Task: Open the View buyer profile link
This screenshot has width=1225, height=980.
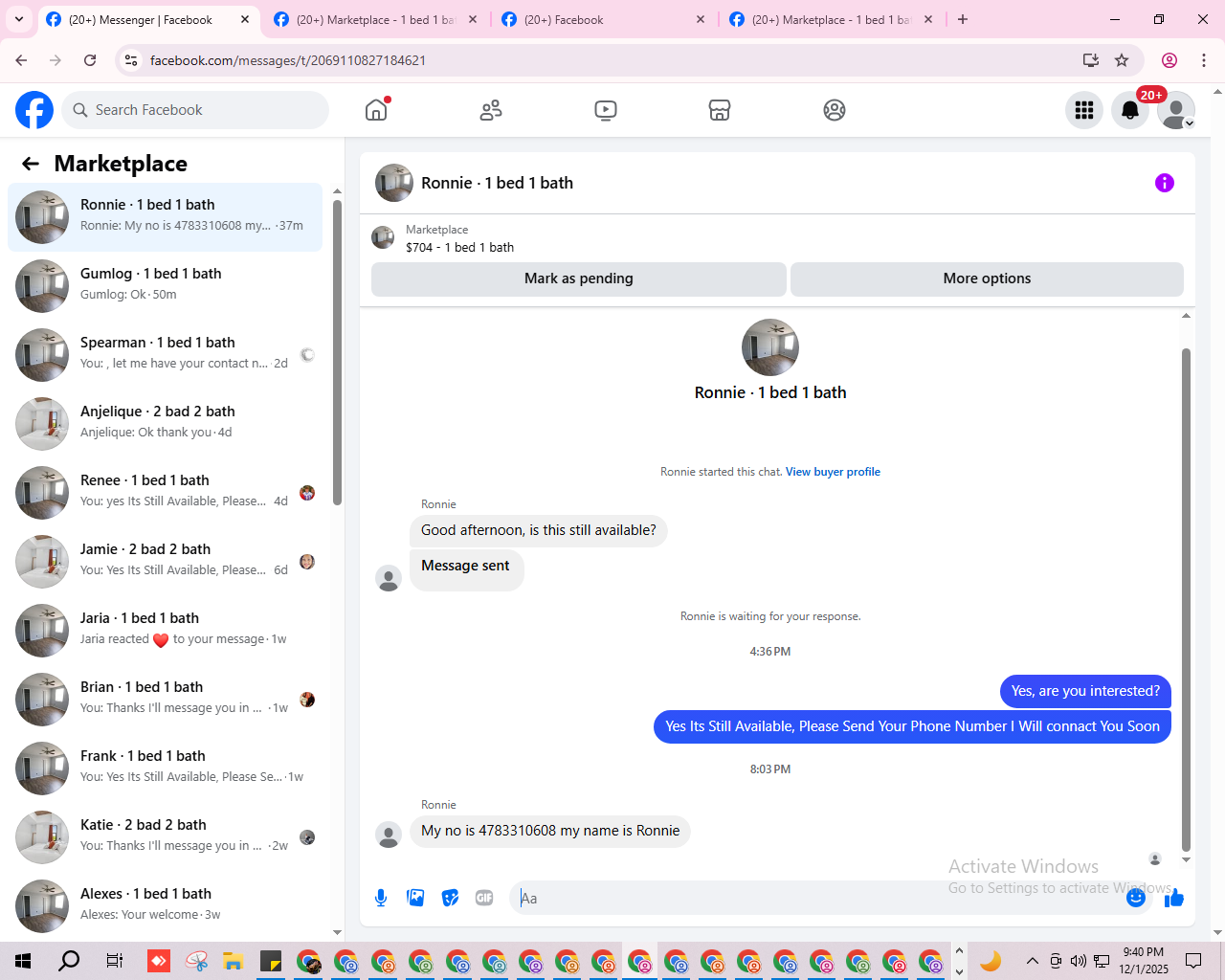Action: point(833,472)
